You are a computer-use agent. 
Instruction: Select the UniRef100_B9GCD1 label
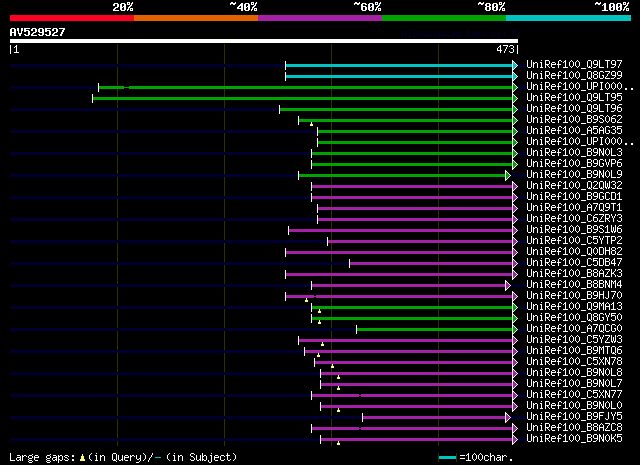[x=574, y=197]
